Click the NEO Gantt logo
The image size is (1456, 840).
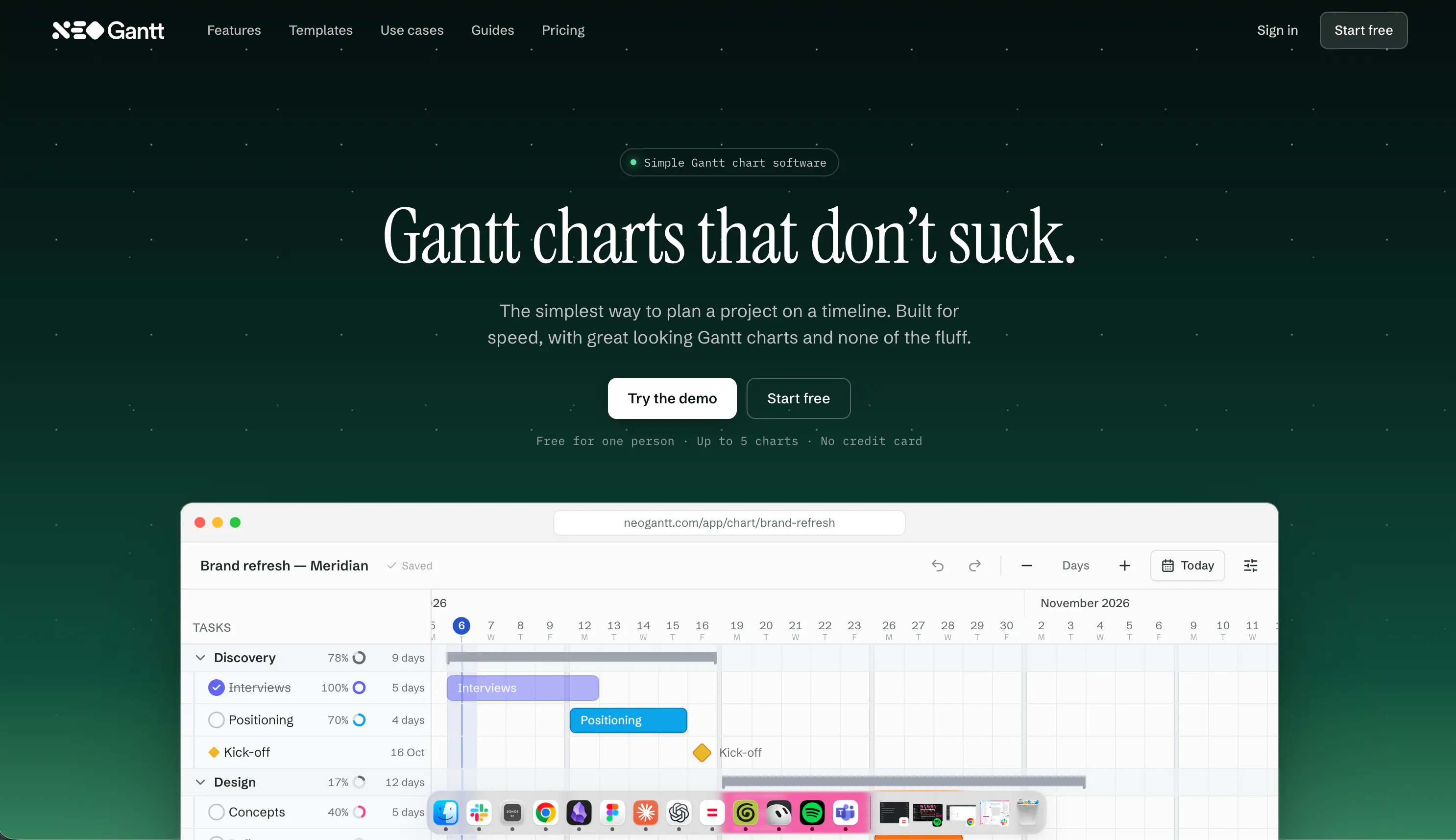108,30
